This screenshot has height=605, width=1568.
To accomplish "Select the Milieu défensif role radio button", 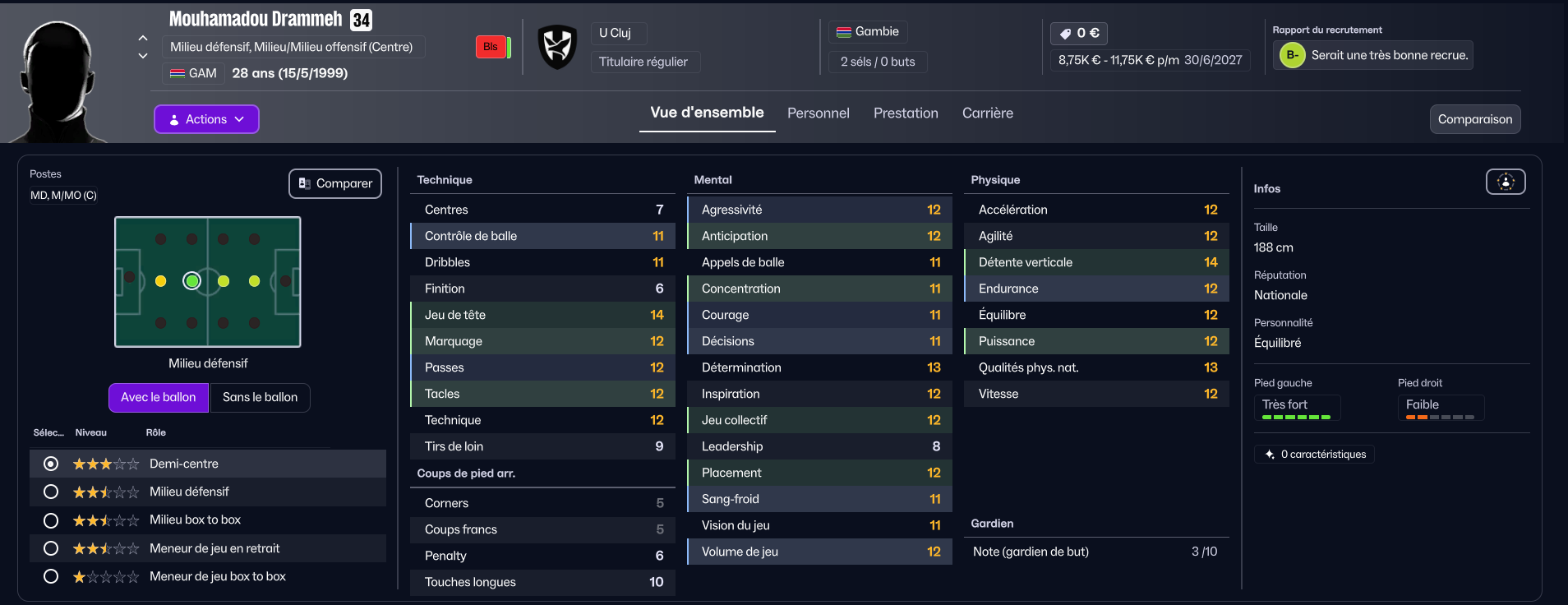I will (51, 492).
